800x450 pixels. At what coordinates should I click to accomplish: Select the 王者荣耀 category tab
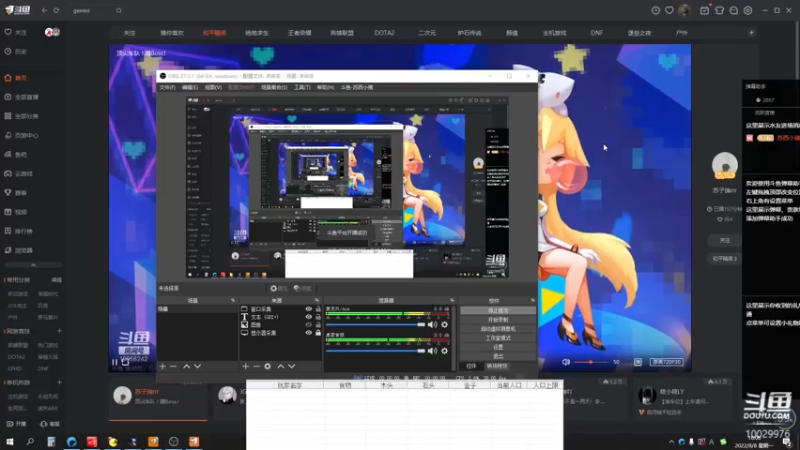(299, 33)
